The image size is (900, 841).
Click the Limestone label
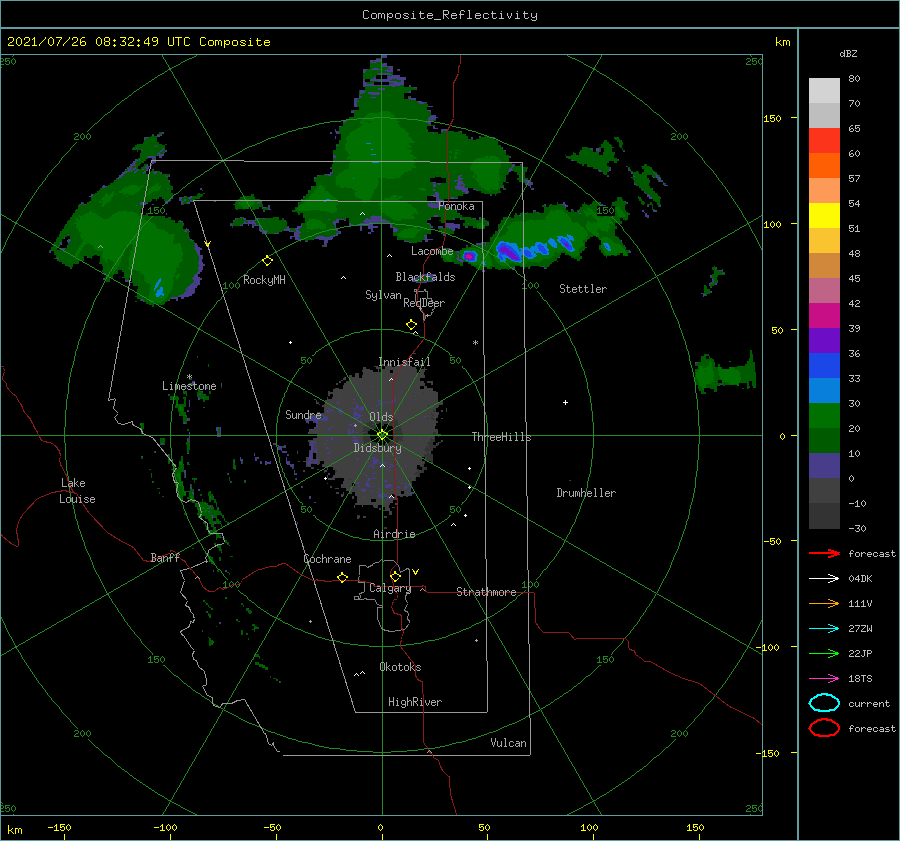pos(189,386)
